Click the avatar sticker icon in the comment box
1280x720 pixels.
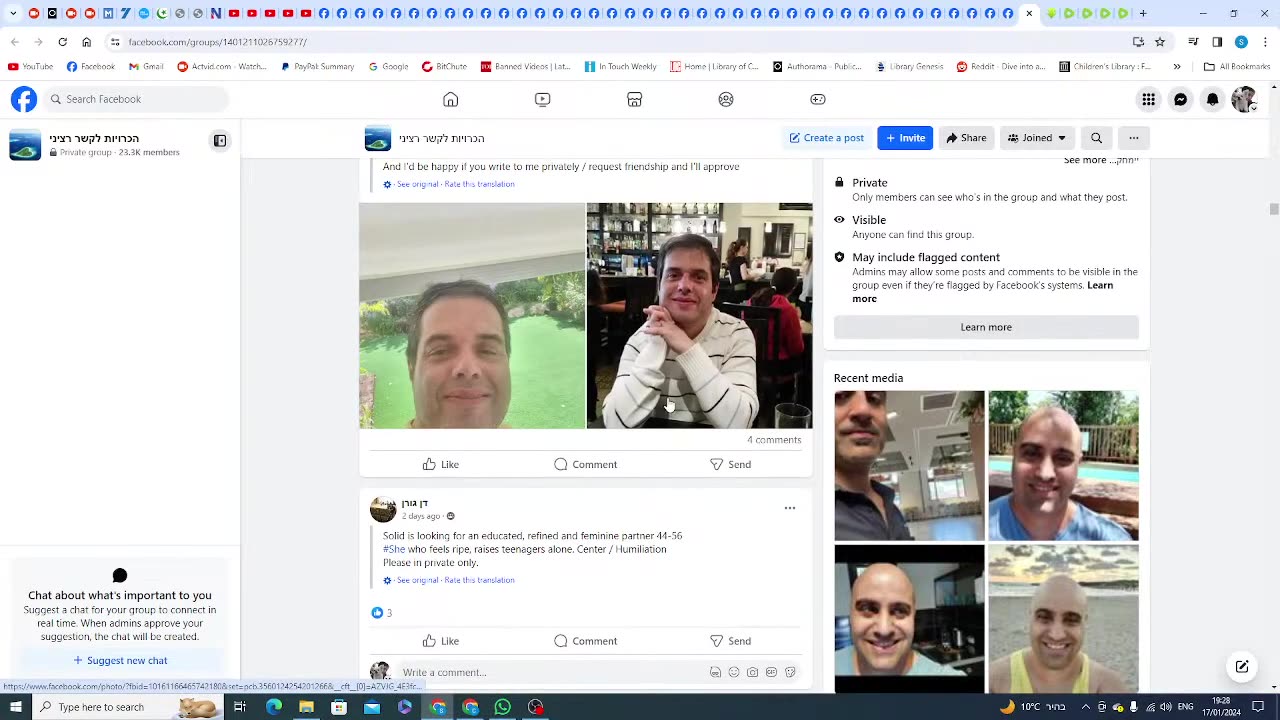pos(715,672)
